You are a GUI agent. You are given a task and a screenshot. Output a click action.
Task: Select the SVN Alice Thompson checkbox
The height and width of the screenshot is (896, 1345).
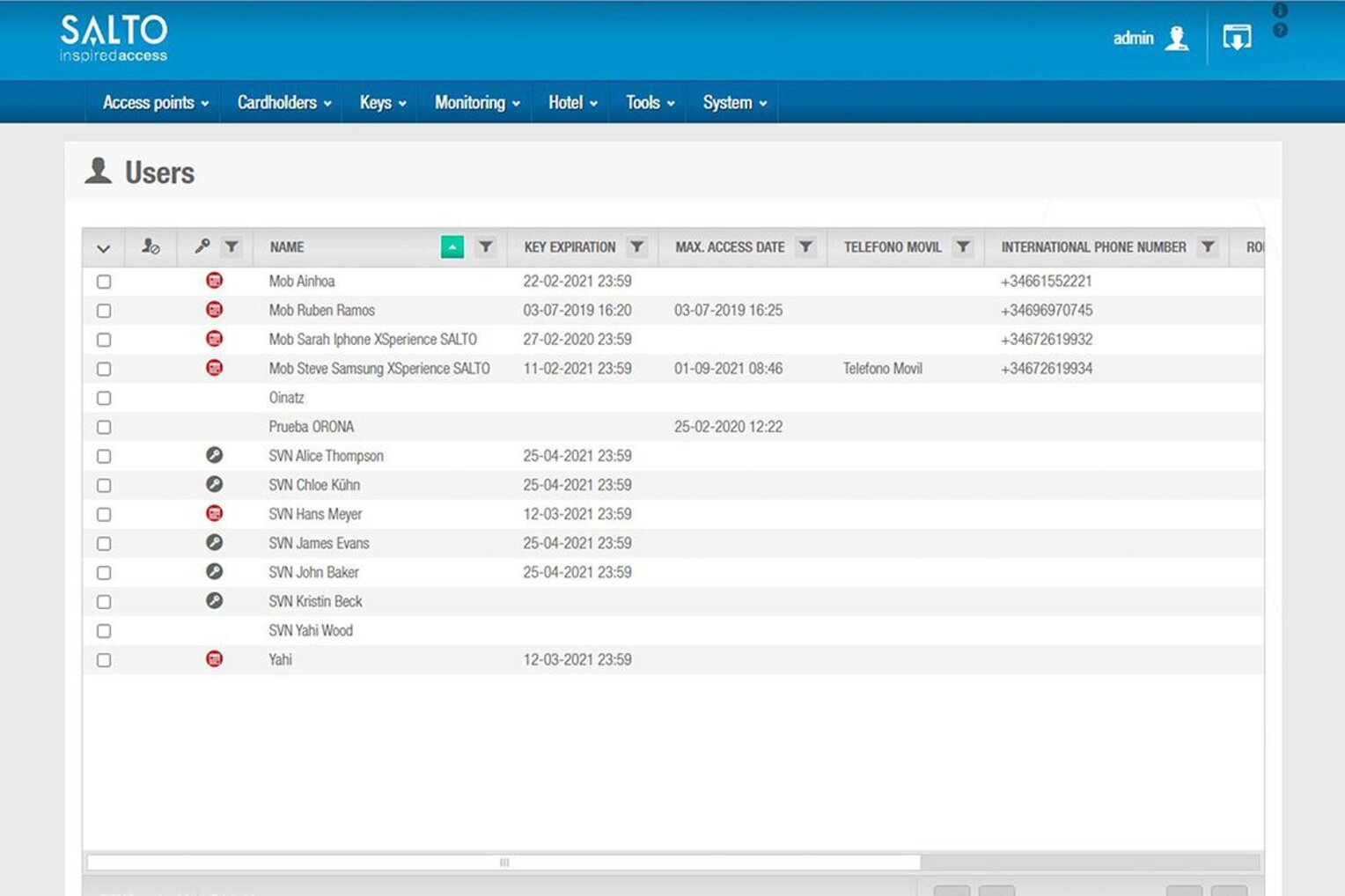tap(104, 456)
